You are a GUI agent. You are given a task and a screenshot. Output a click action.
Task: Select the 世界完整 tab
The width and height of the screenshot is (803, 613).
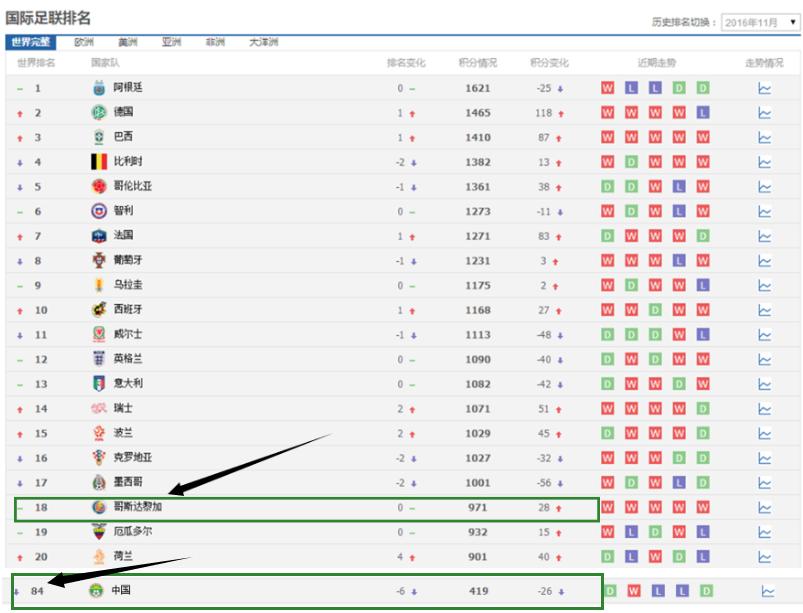tap(30, 42)
